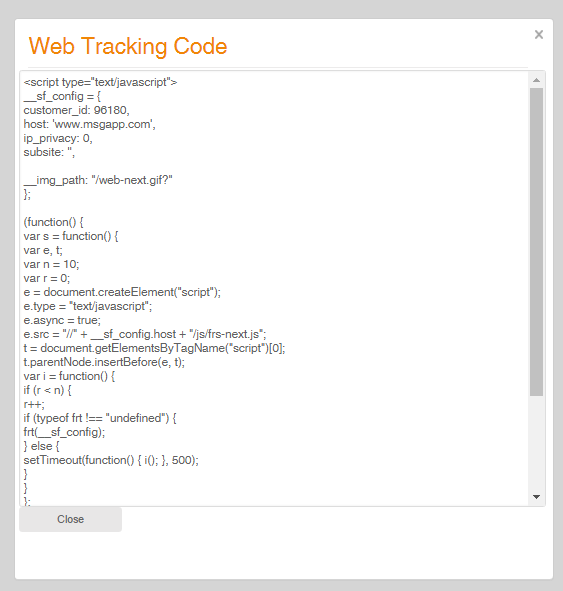Click the line "var n = 10;"
Image resolution: width=563 pixels, height=591 pixels.
point(51,264)
